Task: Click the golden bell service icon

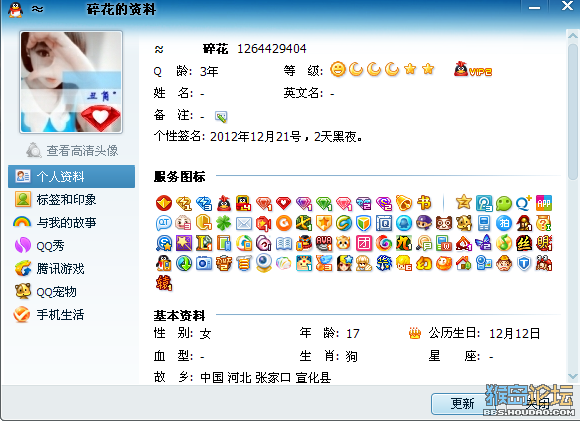Action: [x=404, y=203]
